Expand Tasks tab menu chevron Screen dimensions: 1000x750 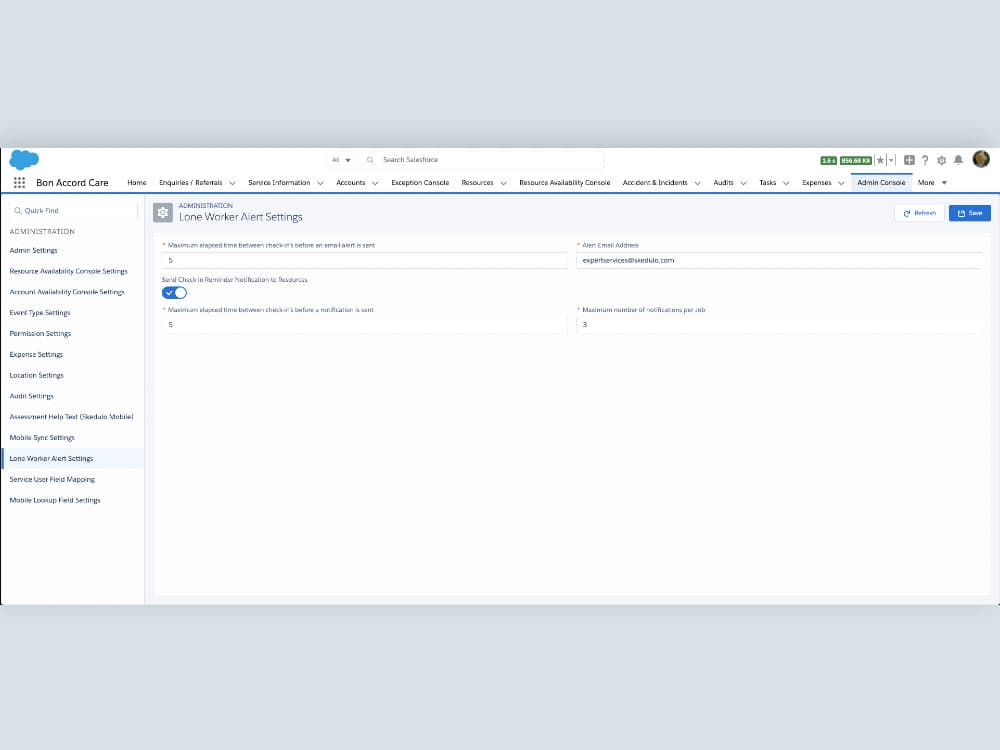click(x=786, y=183)
